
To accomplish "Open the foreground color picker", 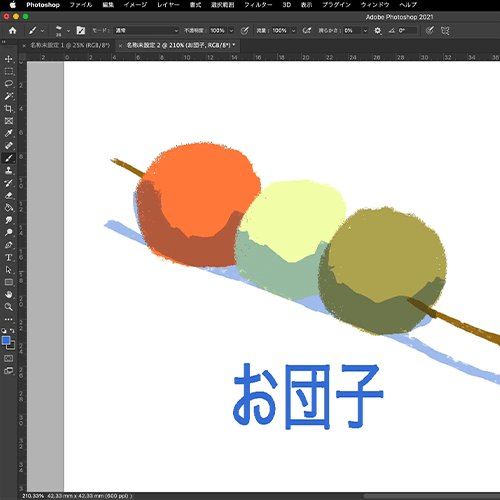I will click(x=6, y=340).
